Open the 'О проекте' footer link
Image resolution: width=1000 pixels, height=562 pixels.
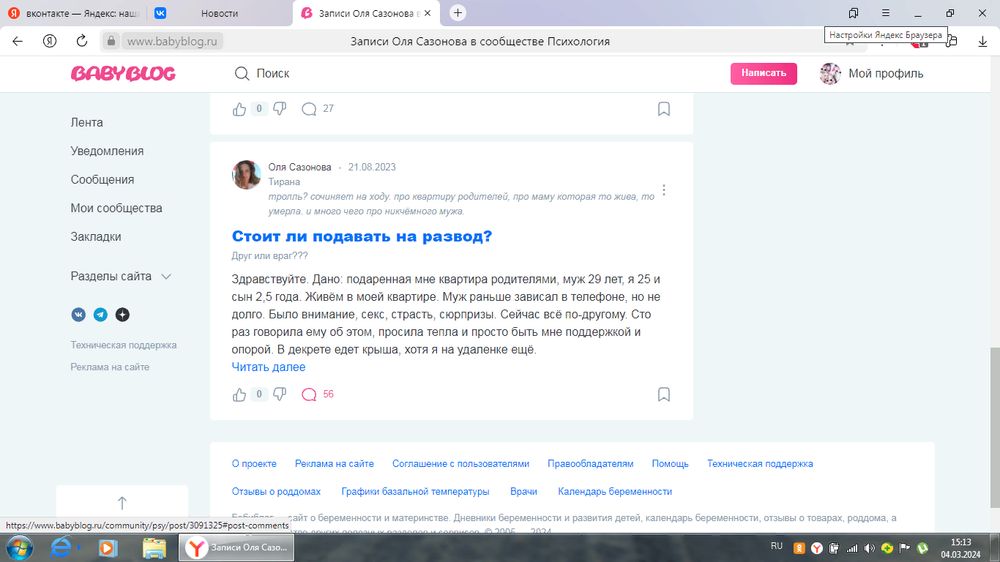tap(254, 464)
